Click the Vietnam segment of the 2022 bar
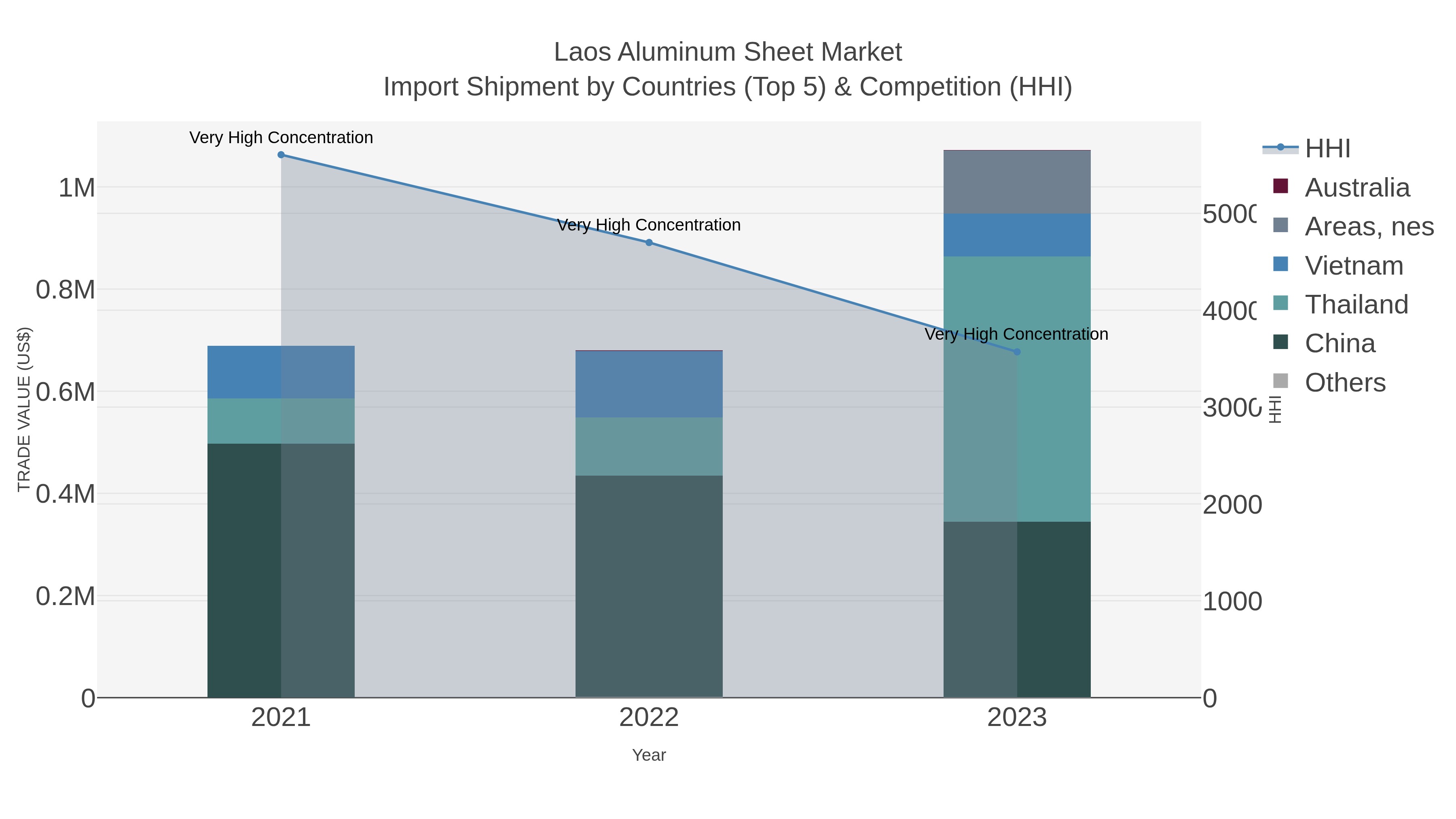Viewport: 1456px width, 819px height. 649,384
